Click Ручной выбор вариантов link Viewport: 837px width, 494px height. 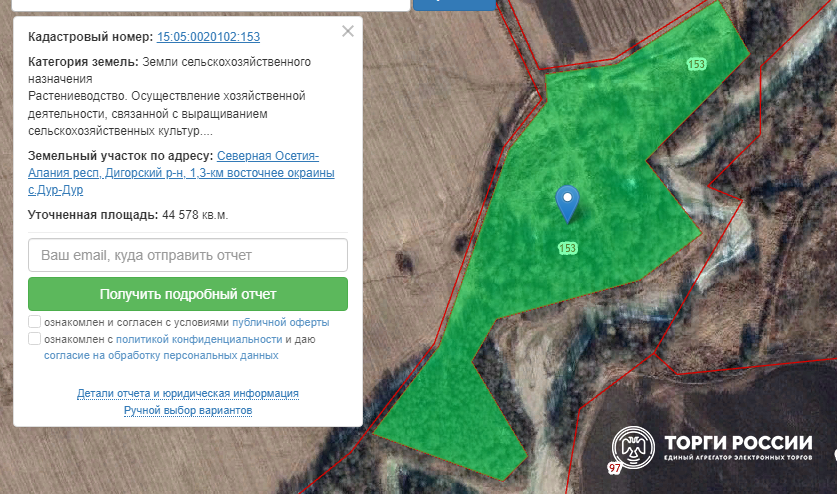tap(188, 411)
